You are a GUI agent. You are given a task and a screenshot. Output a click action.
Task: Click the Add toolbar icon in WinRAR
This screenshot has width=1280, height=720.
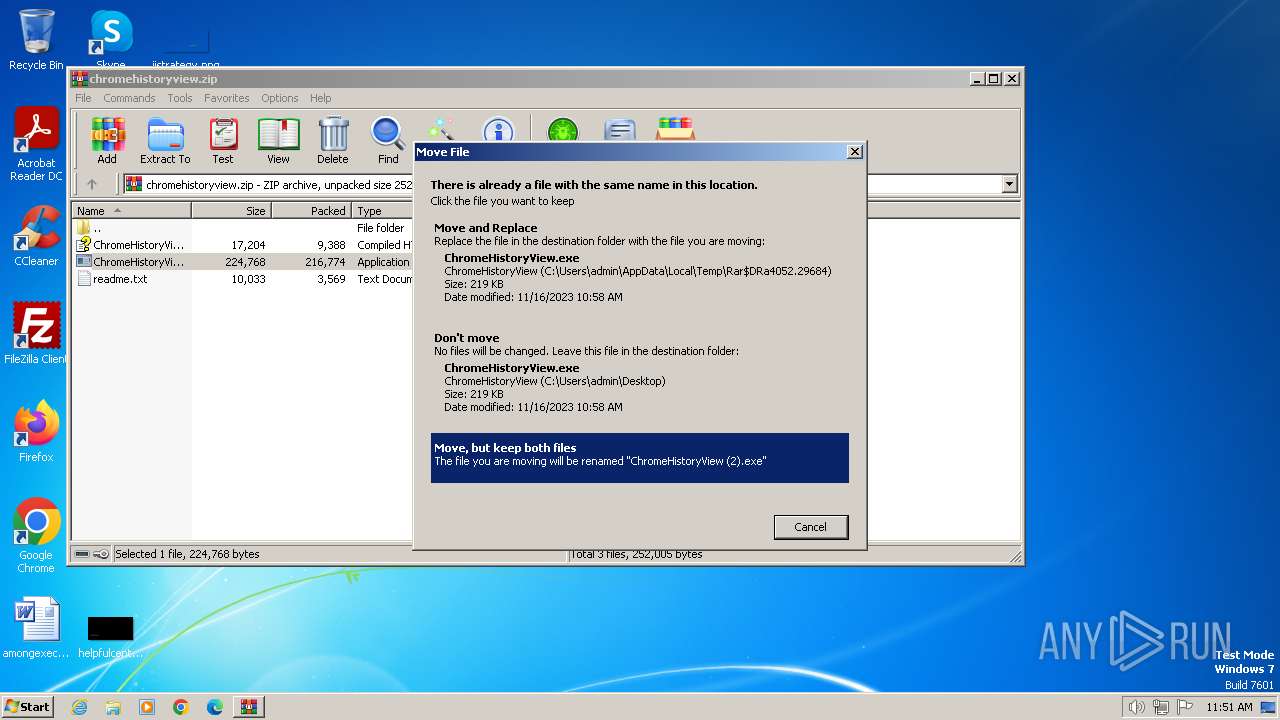click(x=107, y=140)
